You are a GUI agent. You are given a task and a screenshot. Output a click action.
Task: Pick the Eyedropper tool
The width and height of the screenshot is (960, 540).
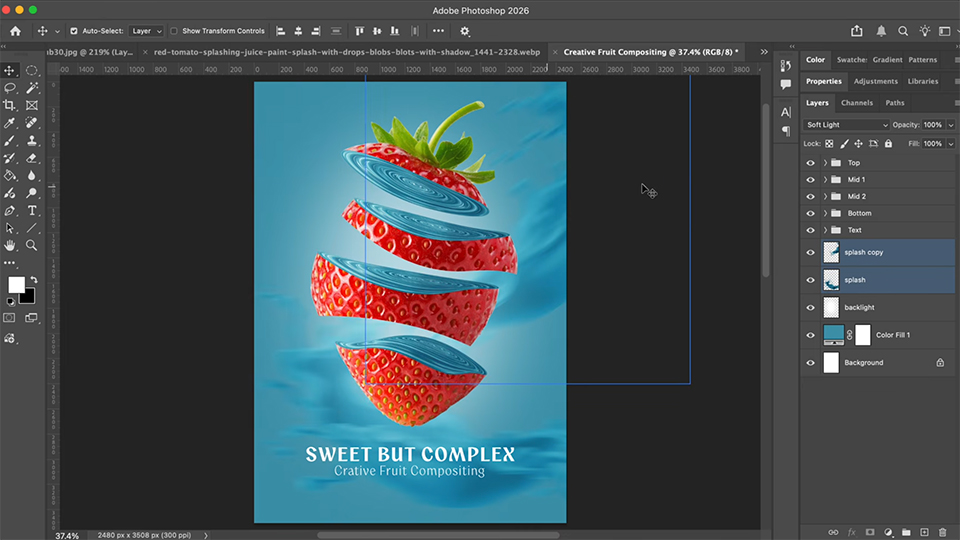point(10,123)
